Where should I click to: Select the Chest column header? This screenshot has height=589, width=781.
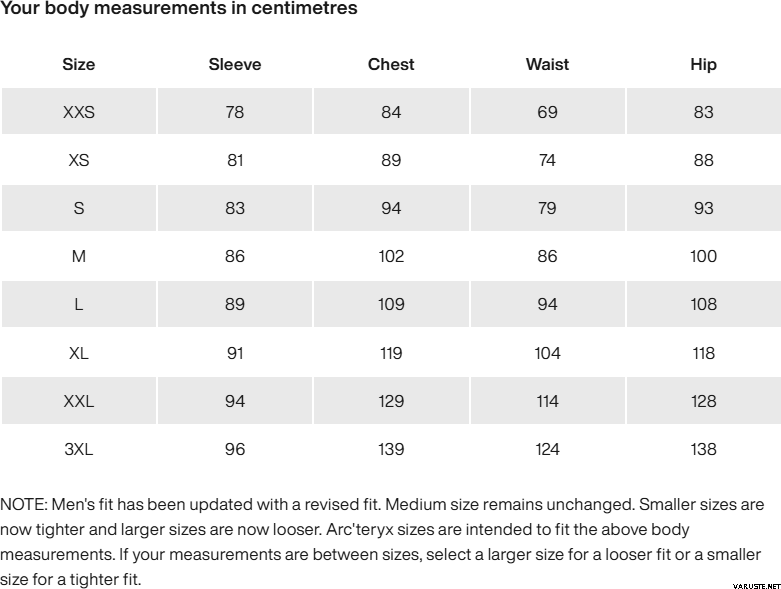point(391,64)
